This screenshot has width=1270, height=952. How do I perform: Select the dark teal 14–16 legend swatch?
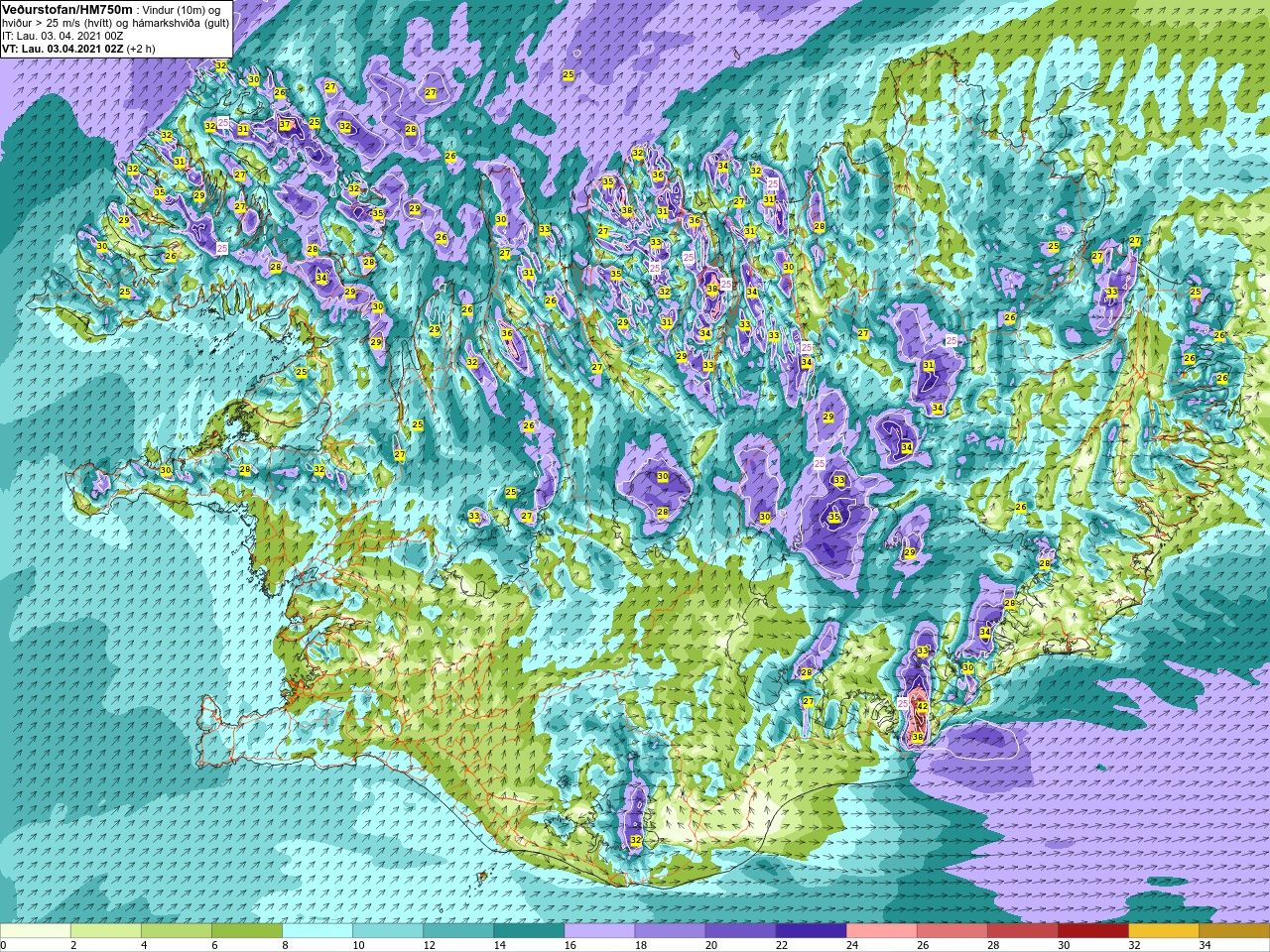[x=529, y=931]
